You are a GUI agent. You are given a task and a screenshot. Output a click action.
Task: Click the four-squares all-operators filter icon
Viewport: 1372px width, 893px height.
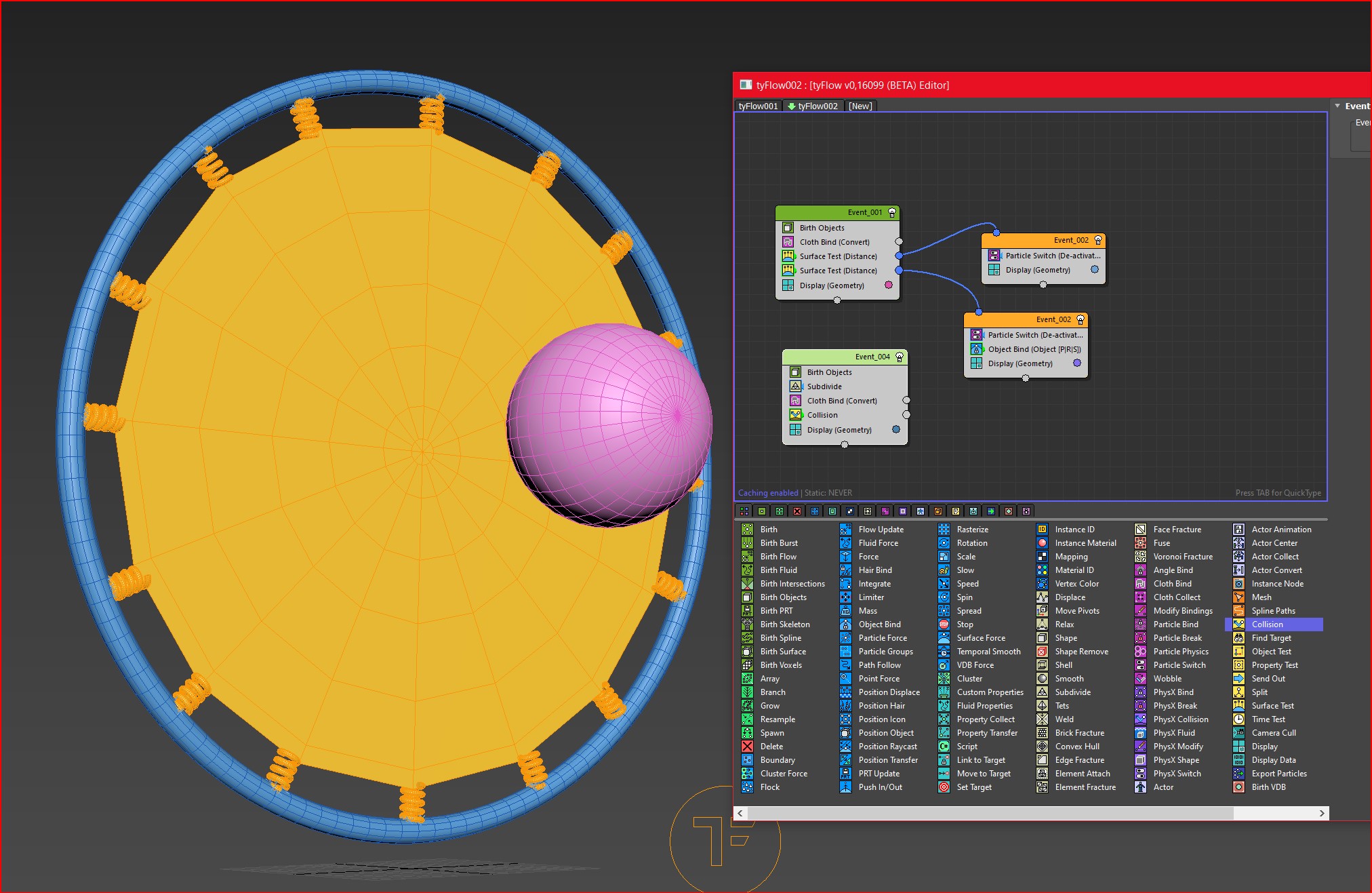pos(744,511)
